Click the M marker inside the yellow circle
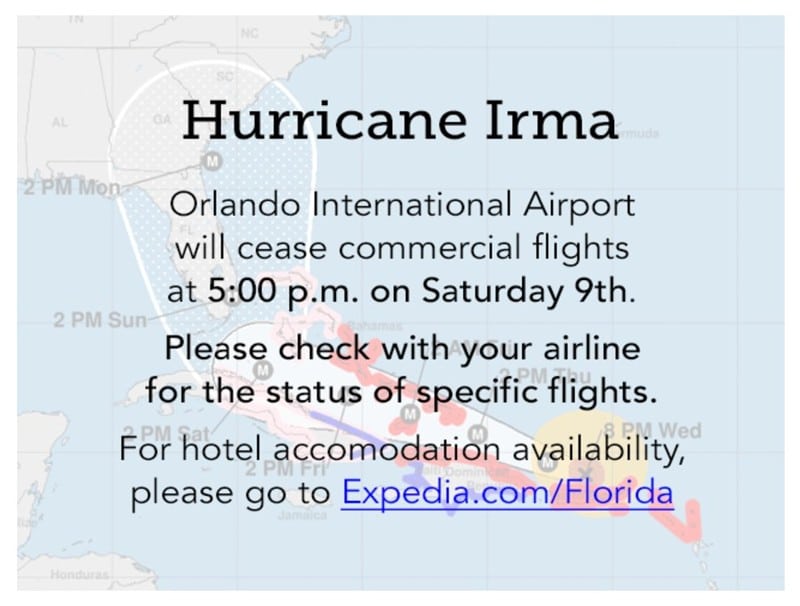Viewport: 800px width, 606px height. coord(547,463)
